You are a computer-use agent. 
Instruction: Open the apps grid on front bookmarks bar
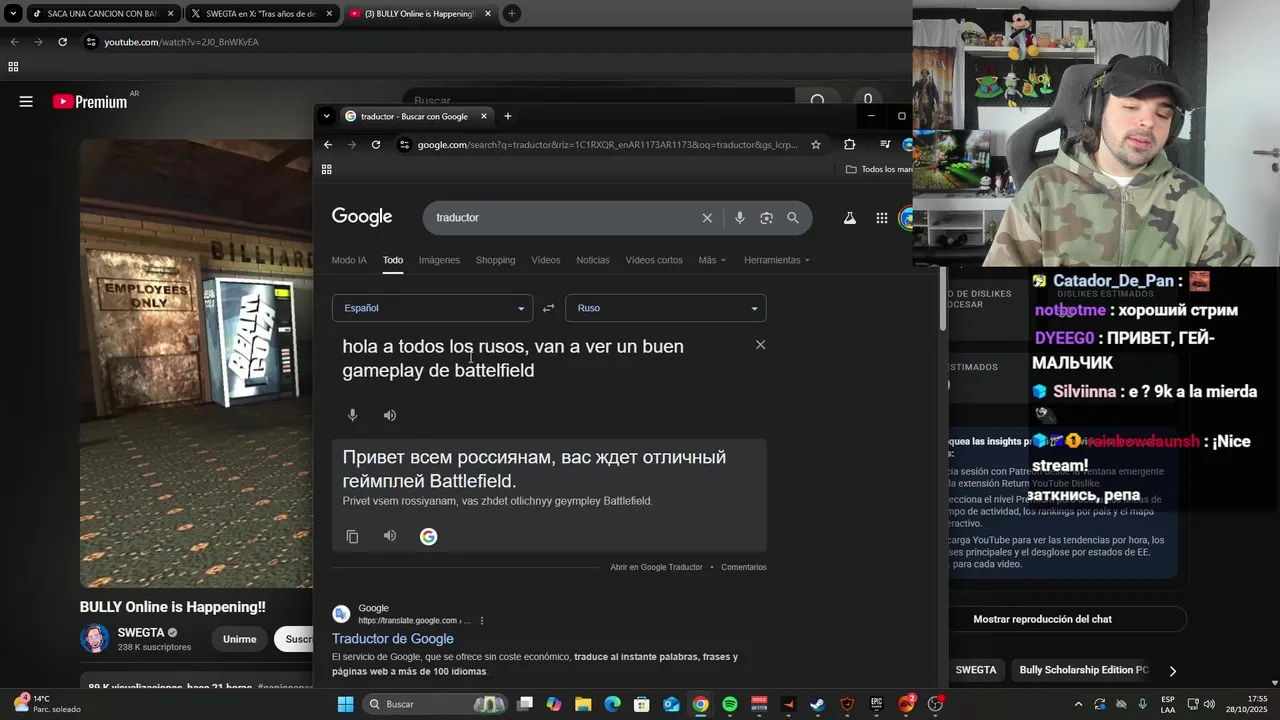326,170
